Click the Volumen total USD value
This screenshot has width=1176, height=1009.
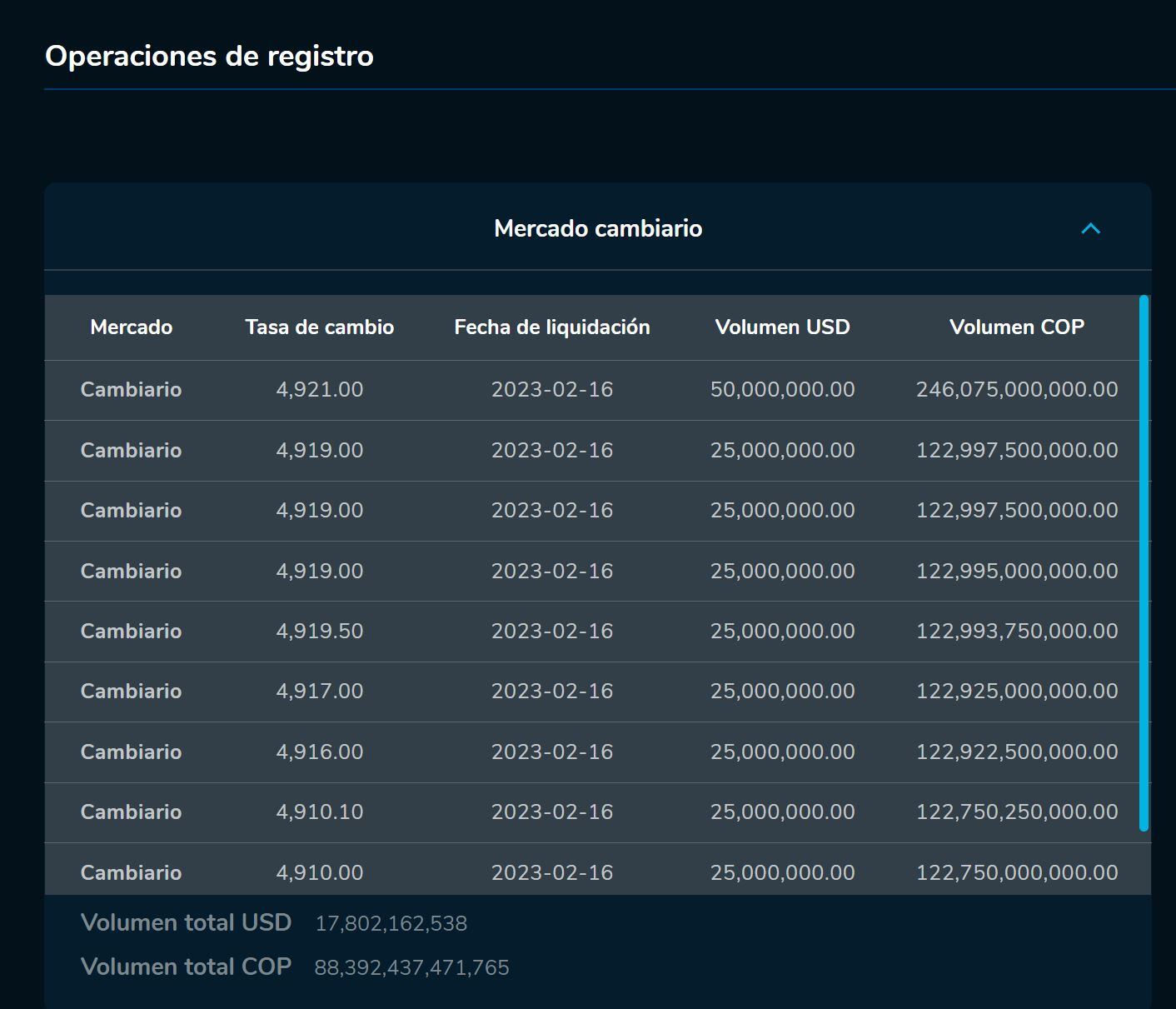click(x=391, y=924)
